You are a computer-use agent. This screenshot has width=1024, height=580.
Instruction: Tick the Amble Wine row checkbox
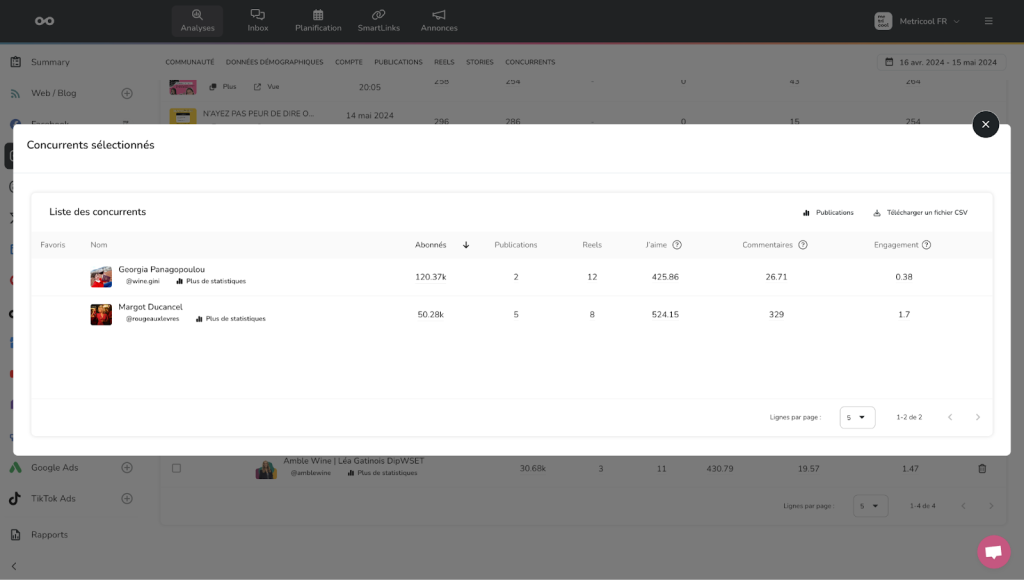[x=176, y=468]
